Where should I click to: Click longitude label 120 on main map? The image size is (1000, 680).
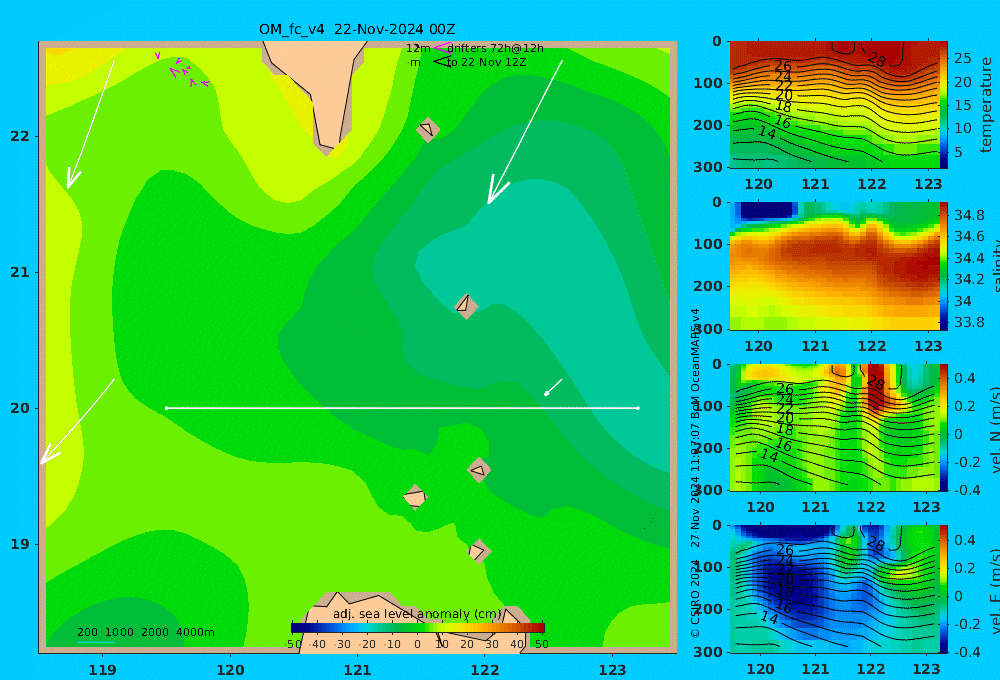[230, 670]
